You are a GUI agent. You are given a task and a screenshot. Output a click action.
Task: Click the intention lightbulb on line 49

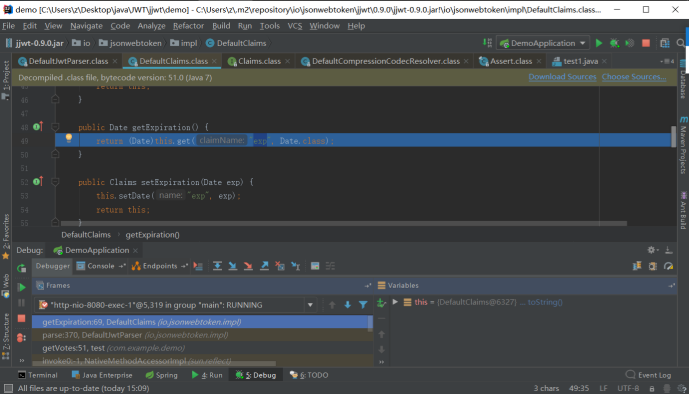(69, 138)
